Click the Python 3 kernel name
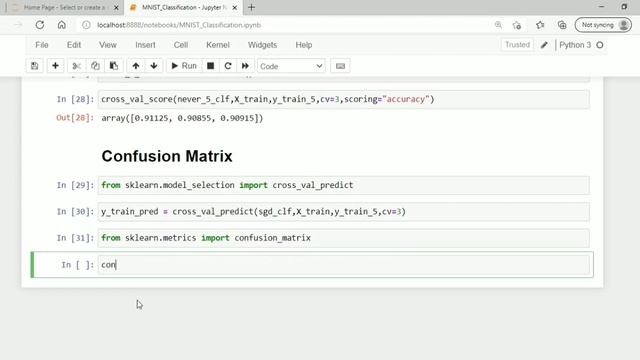The image size is (640, 360). (575, 45)
